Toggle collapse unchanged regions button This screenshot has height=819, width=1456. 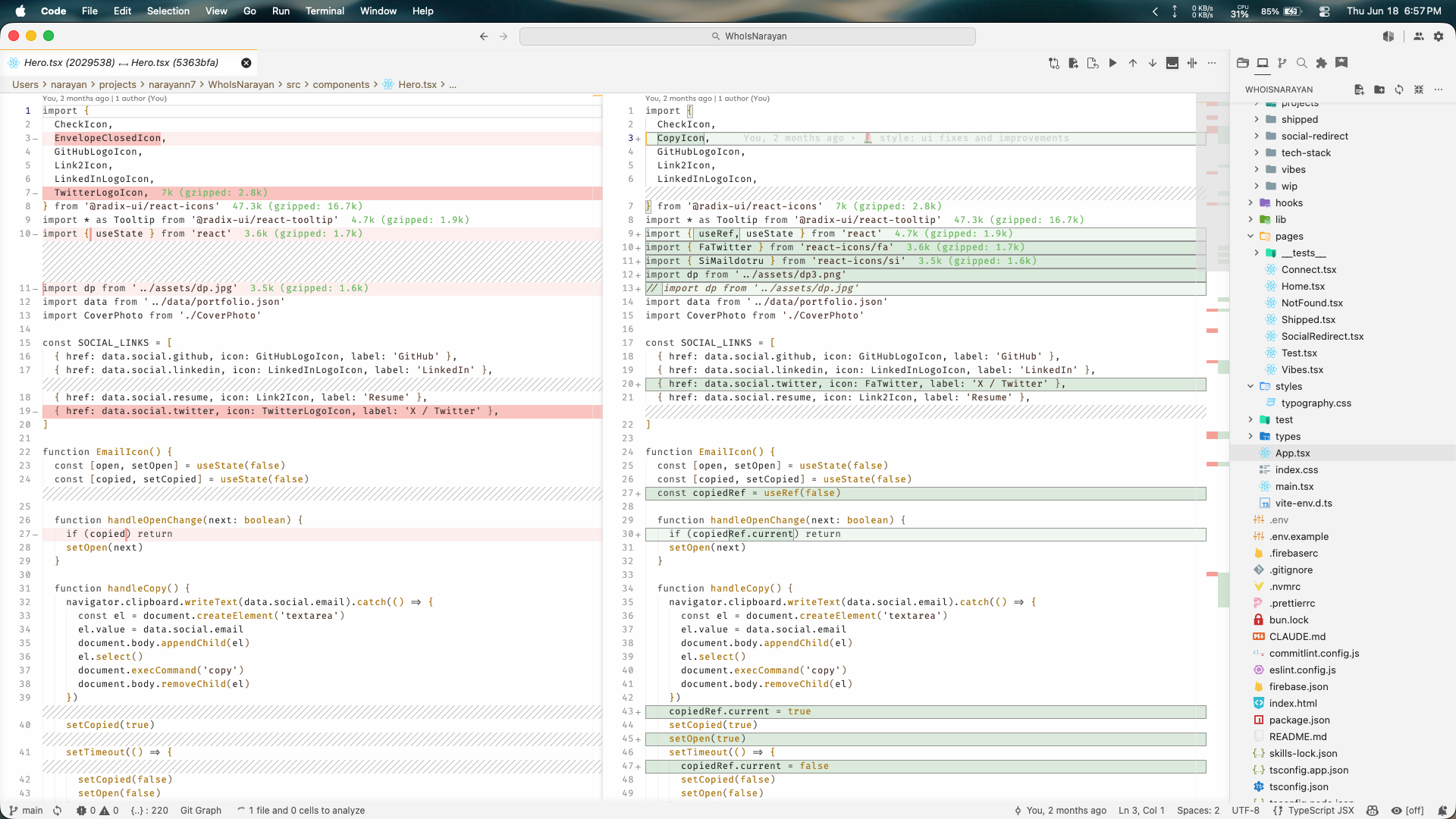click(x=1192, y=63)
